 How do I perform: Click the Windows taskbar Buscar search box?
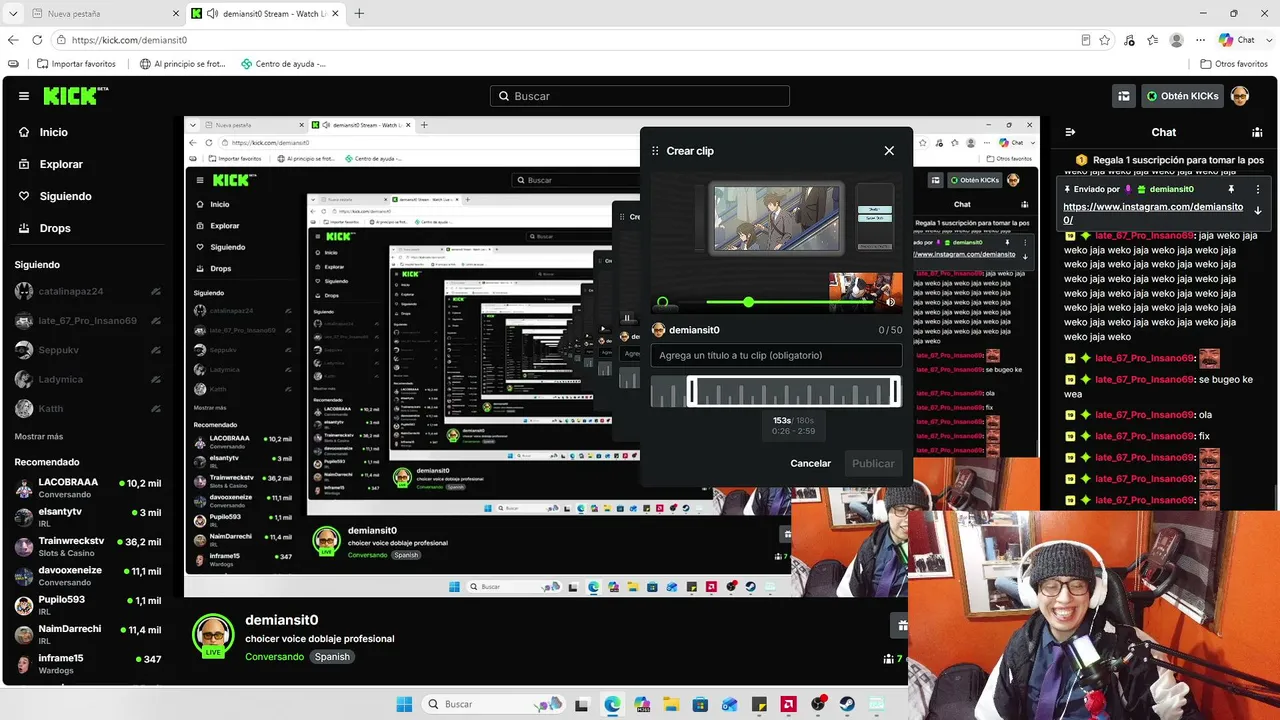click(493, 704)
